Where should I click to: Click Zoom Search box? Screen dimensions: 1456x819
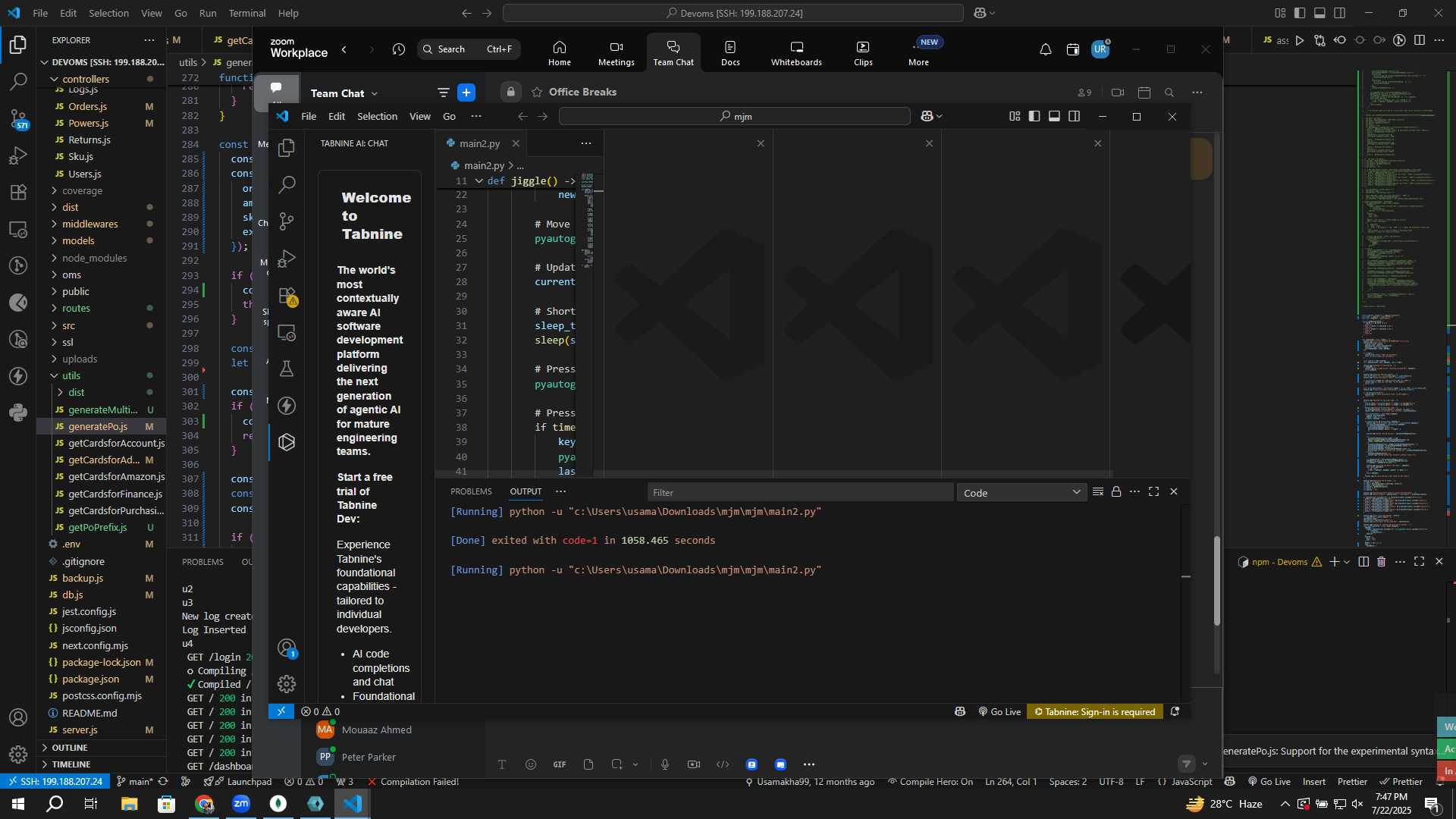coord(469,49)
